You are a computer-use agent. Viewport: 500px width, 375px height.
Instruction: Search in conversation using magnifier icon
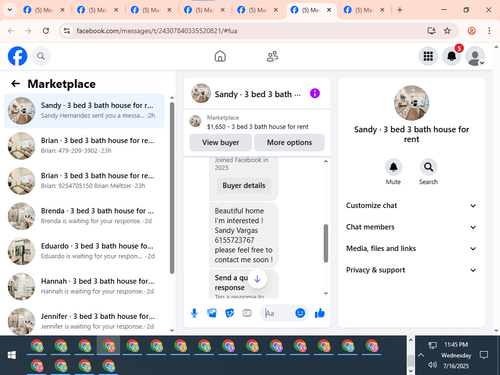428,167
